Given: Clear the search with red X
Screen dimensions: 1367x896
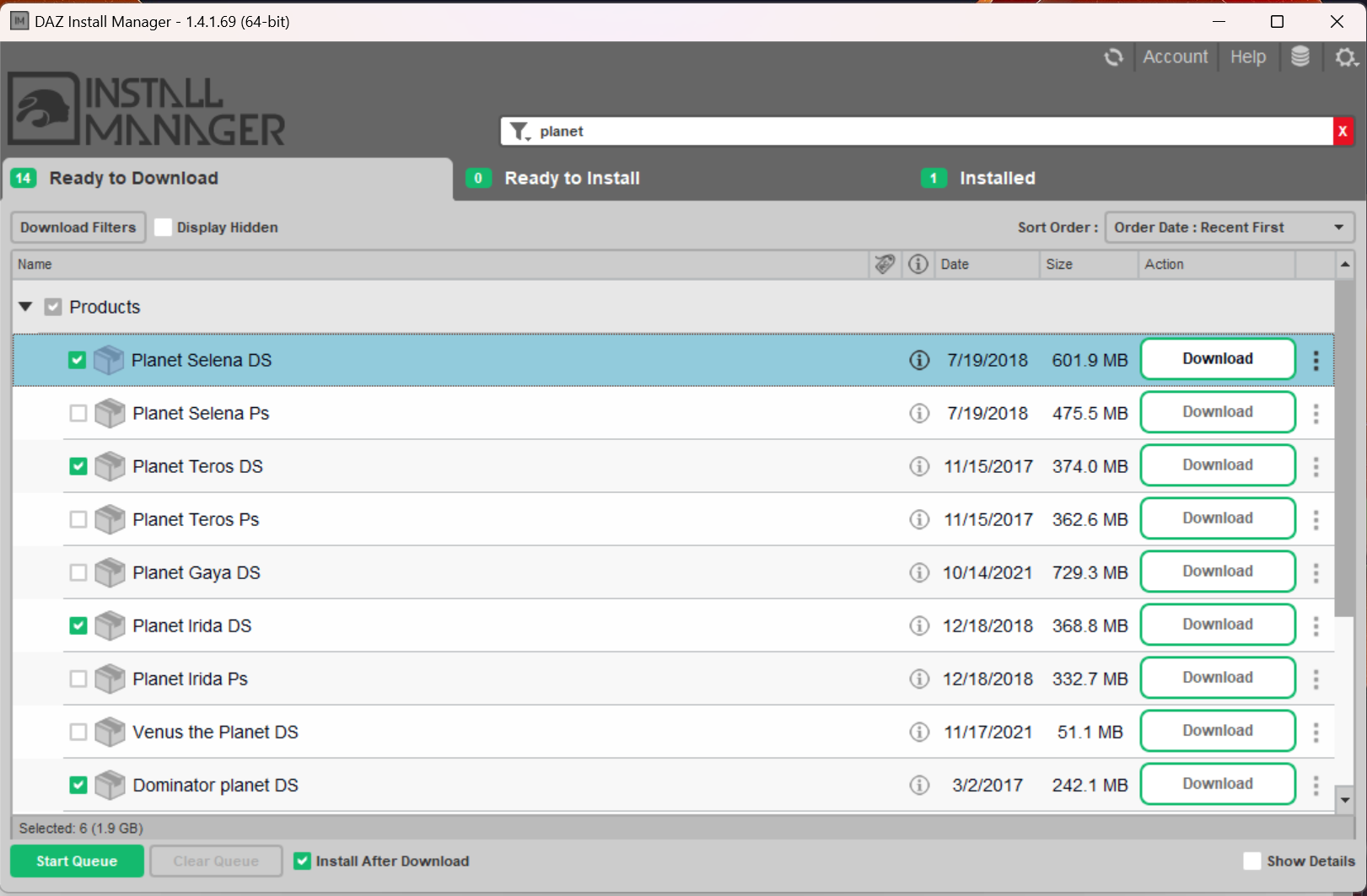Looking at the screenshot, I should point(1343,131).
